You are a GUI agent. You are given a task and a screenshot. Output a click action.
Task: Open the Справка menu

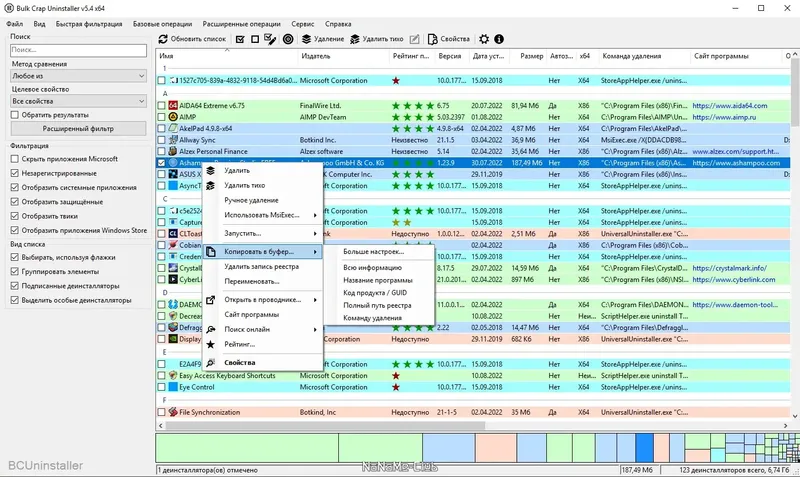(338, 24)
